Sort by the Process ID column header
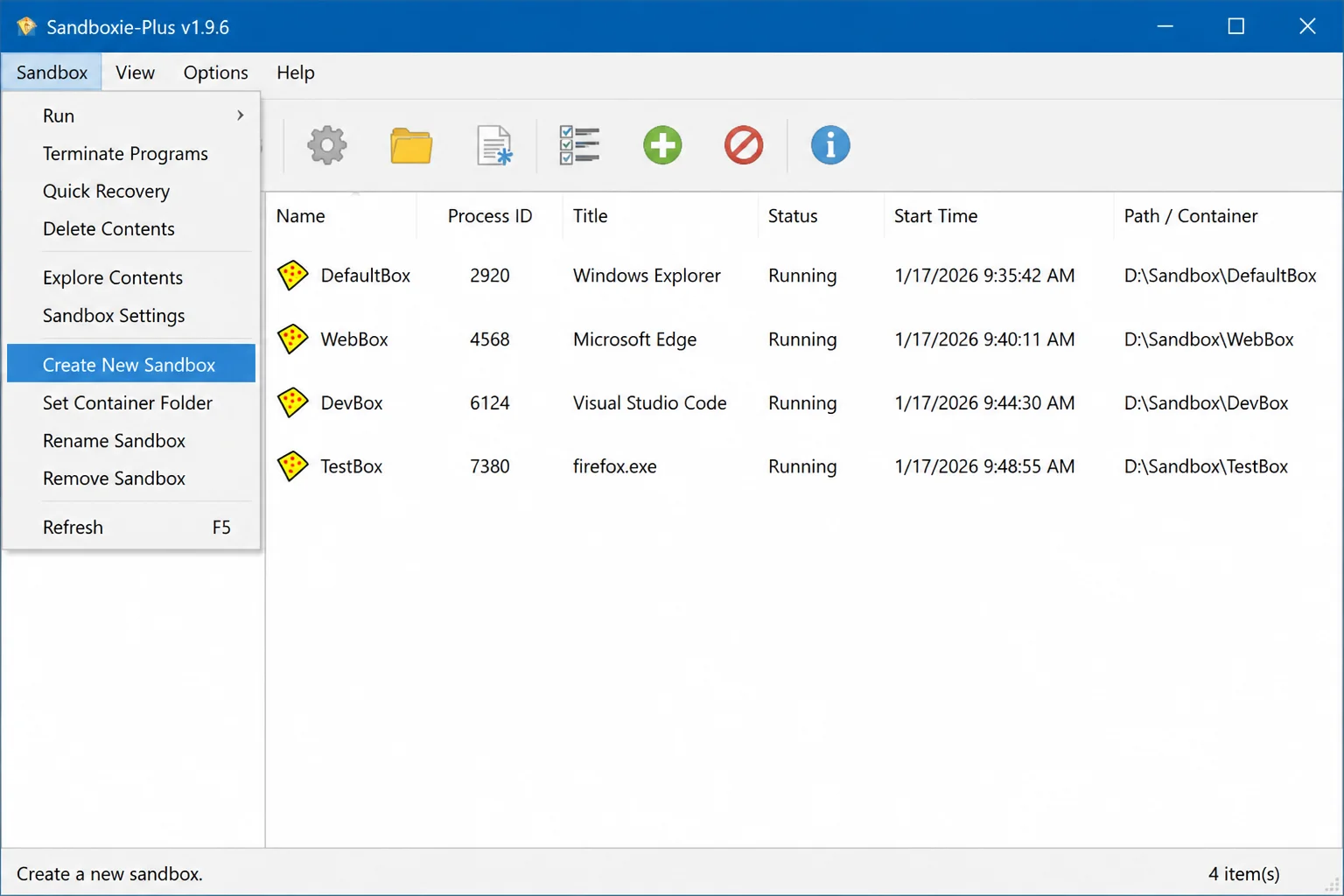Screen dimensions: 1344x896 coord(489,216)
